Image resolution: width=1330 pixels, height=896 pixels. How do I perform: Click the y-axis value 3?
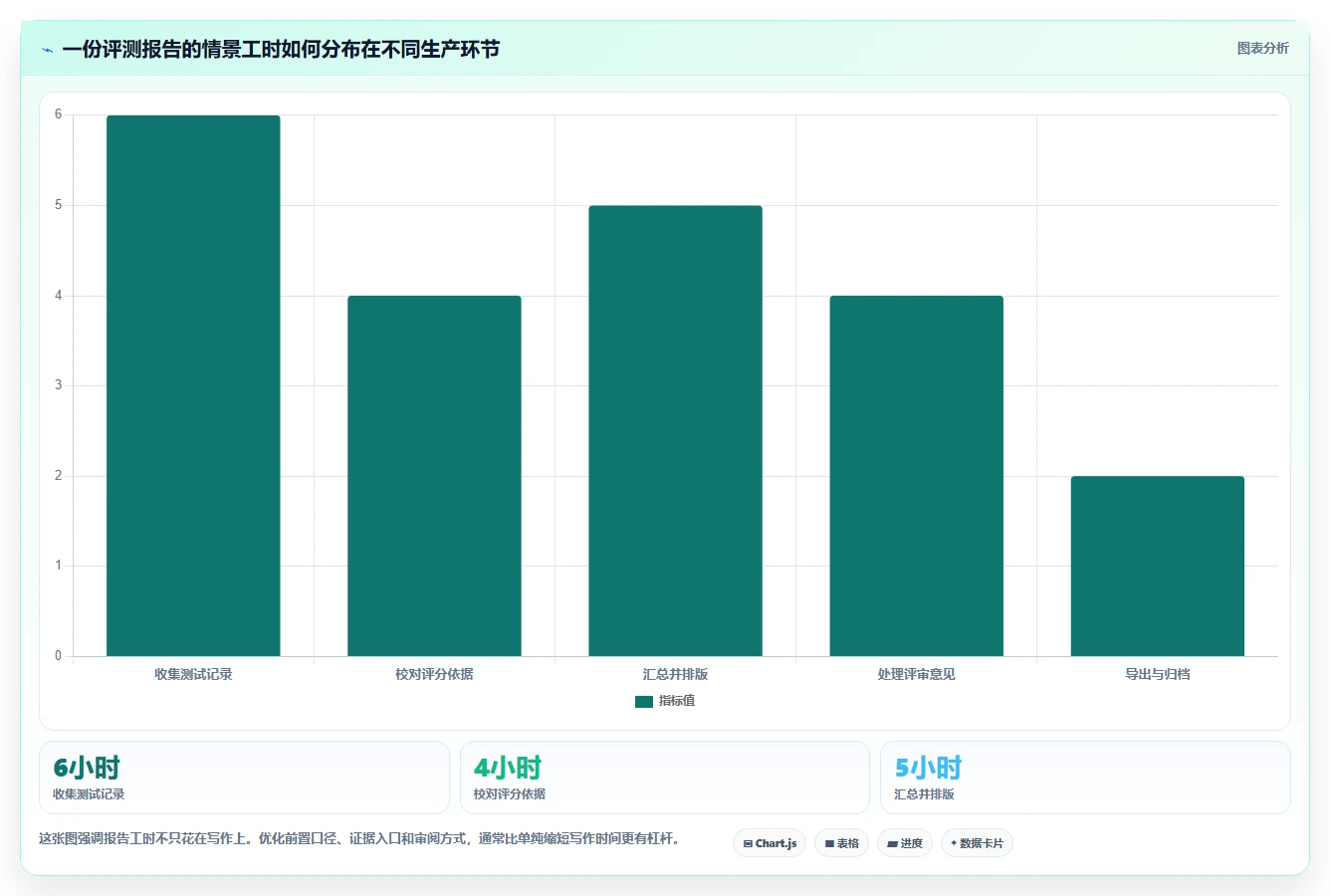pos(59,385)
